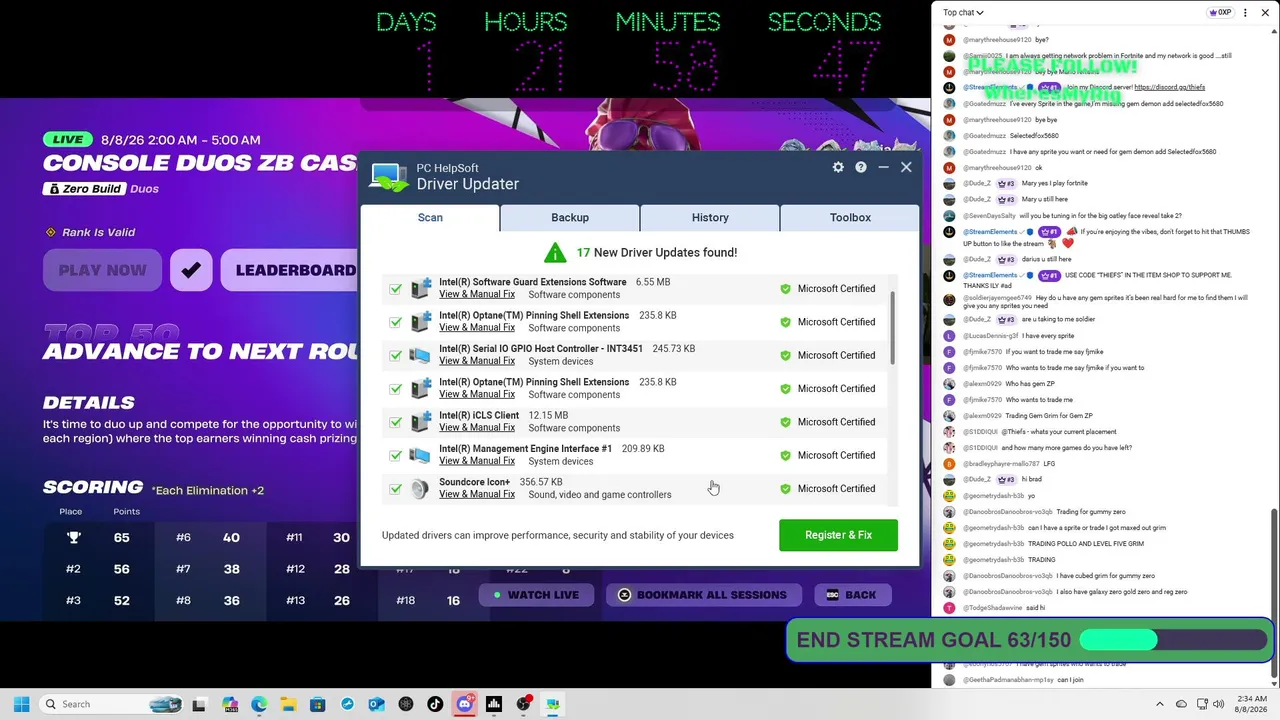Viewport: 1280px width, 720px height.
Task: Open Microsoft Store from the taskbar
Action: point(318,704)
